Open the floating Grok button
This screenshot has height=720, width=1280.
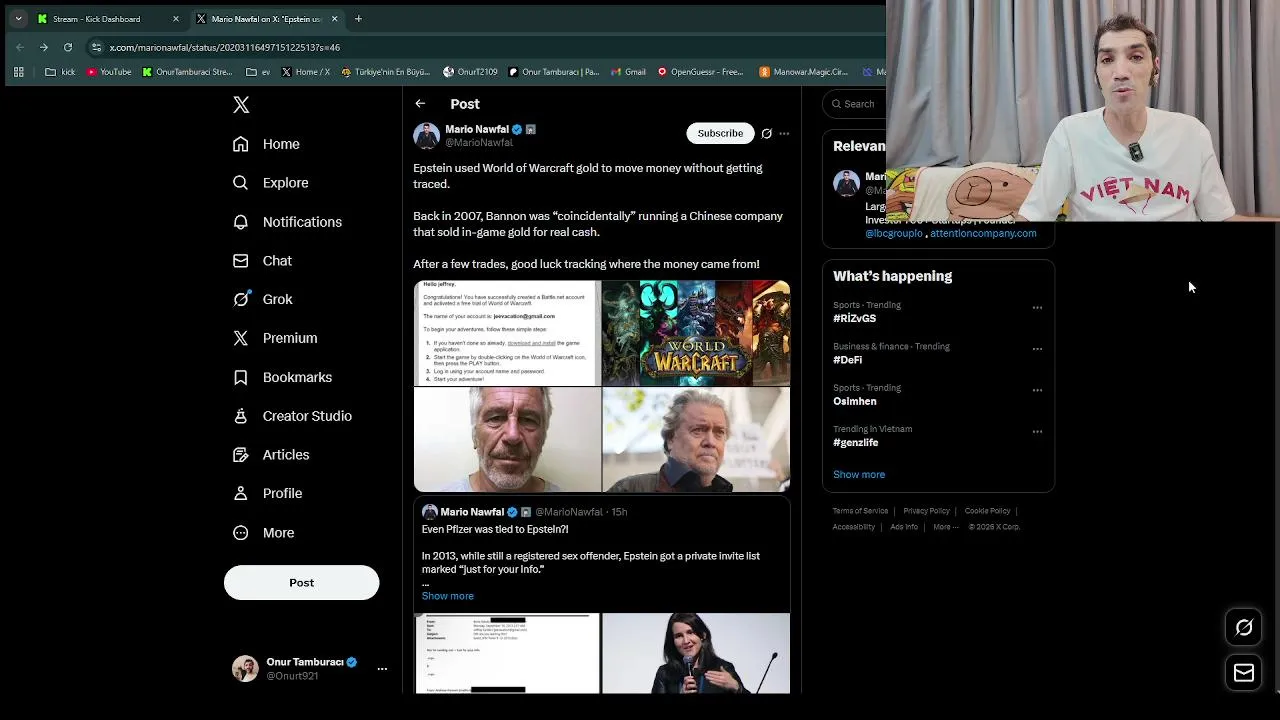click(x=1244, y=628)
